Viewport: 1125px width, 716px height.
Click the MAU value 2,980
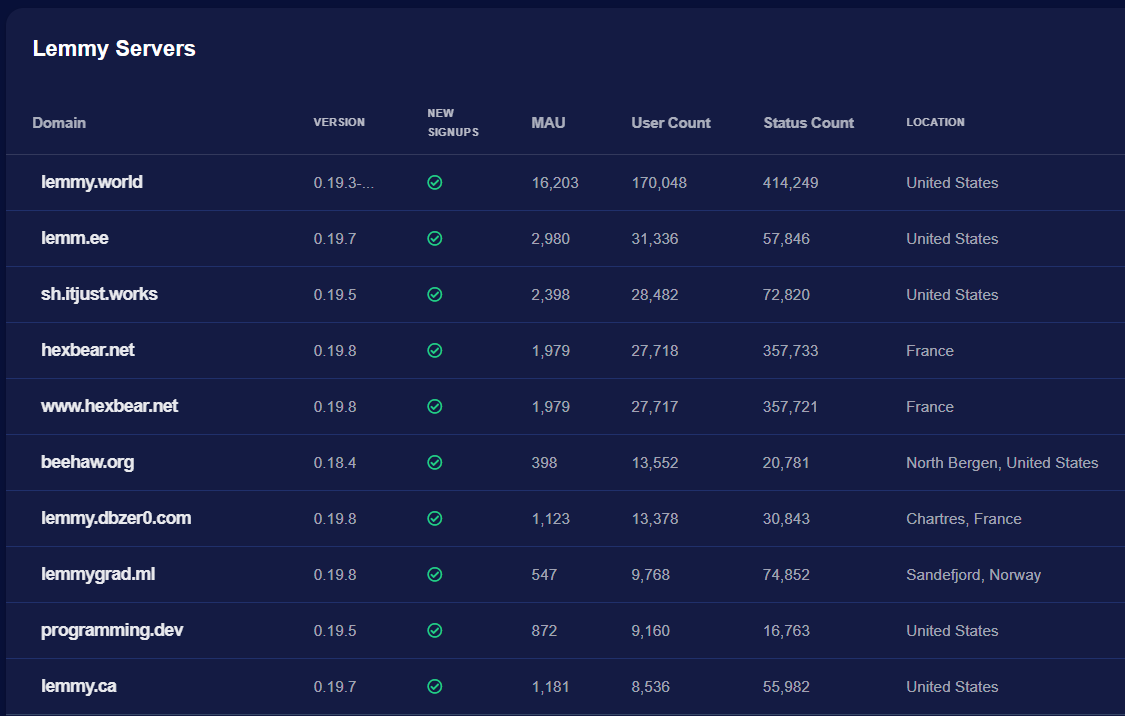coord(550,239)
